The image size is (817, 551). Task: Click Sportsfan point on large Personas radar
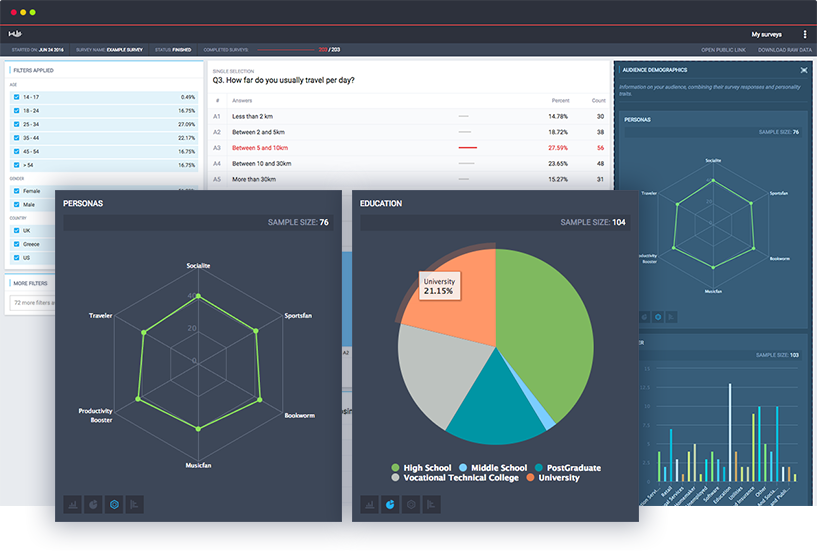[255, 330]
